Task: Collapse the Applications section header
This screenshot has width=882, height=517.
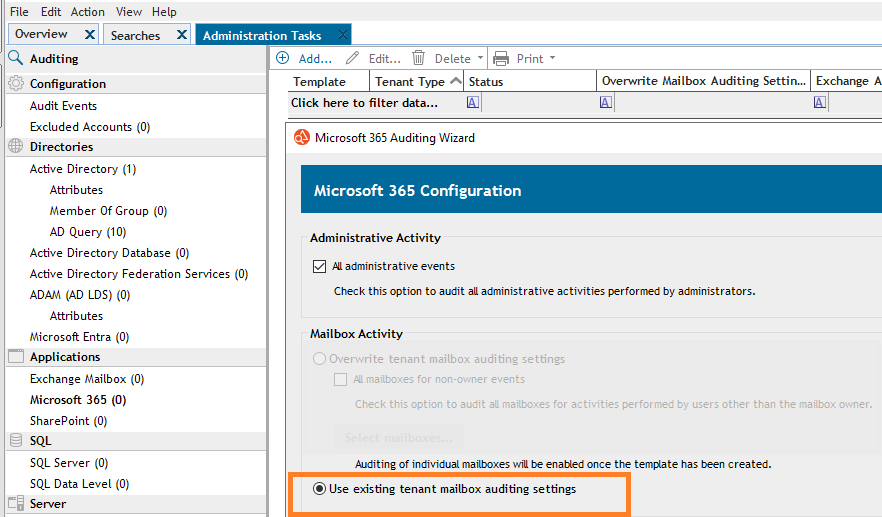Action: tap(136, 357)
